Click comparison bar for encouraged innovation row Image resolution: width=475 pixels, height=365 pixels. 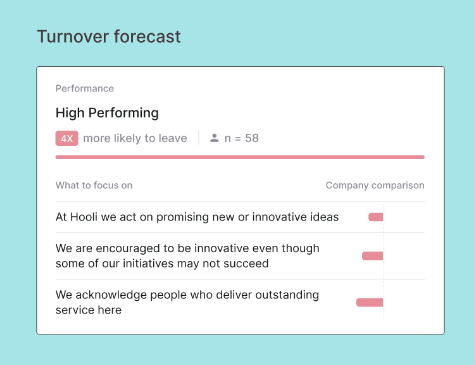pyautogui.click(x=372, y=256)
